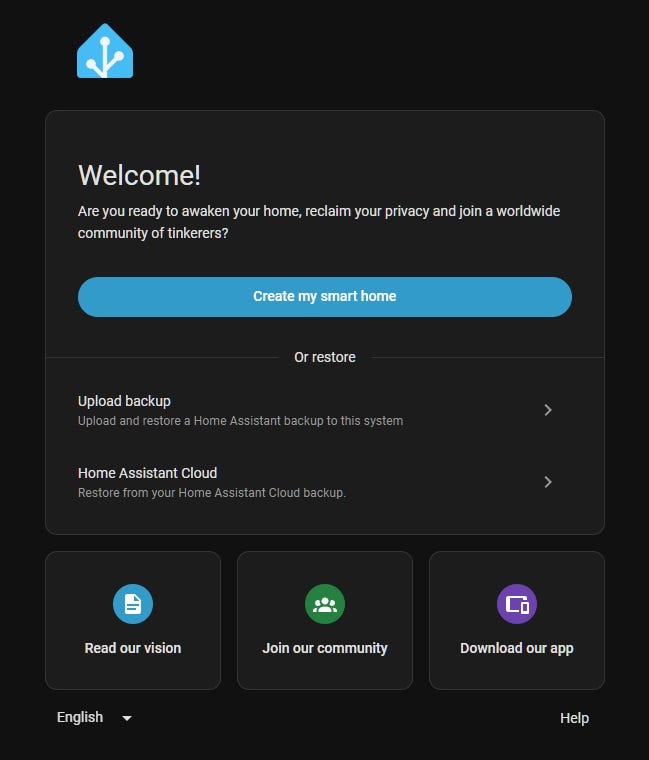Click the purple devices app icon
Viewport: 649px width, 760px height.
coord(517,604)
